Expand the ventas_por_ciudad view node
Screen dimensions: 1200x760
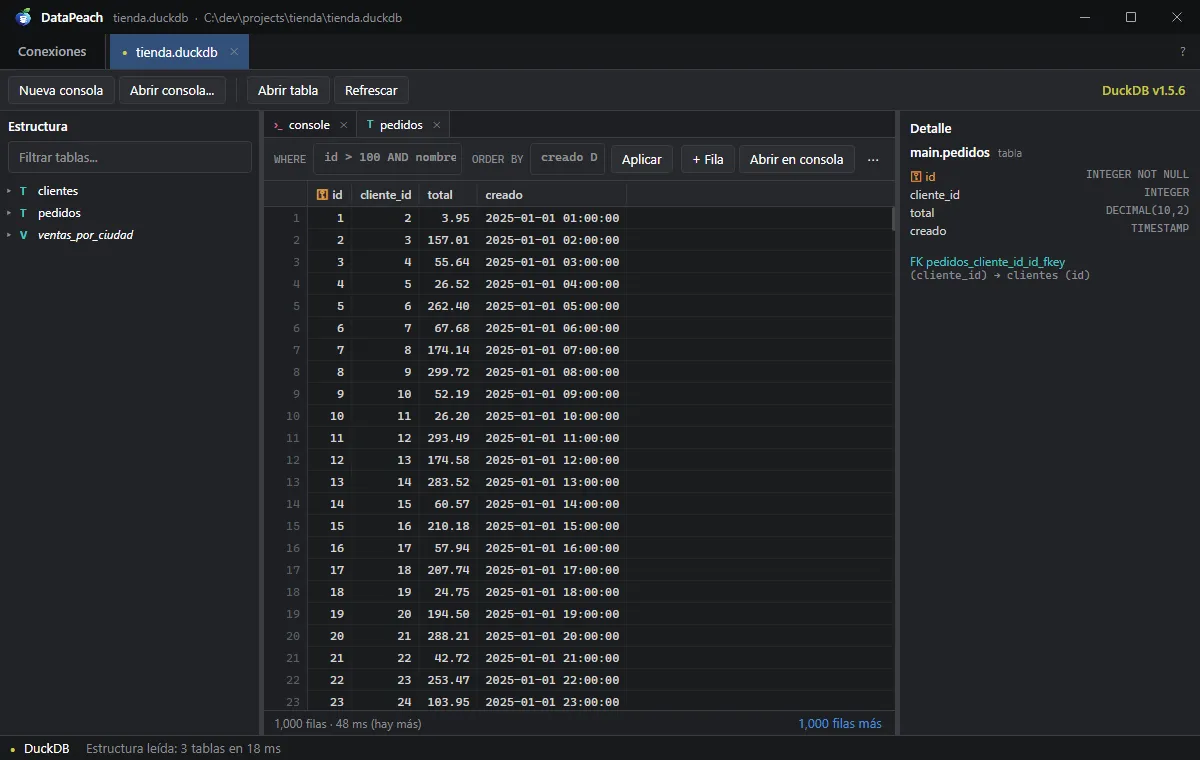click(9, 235)
